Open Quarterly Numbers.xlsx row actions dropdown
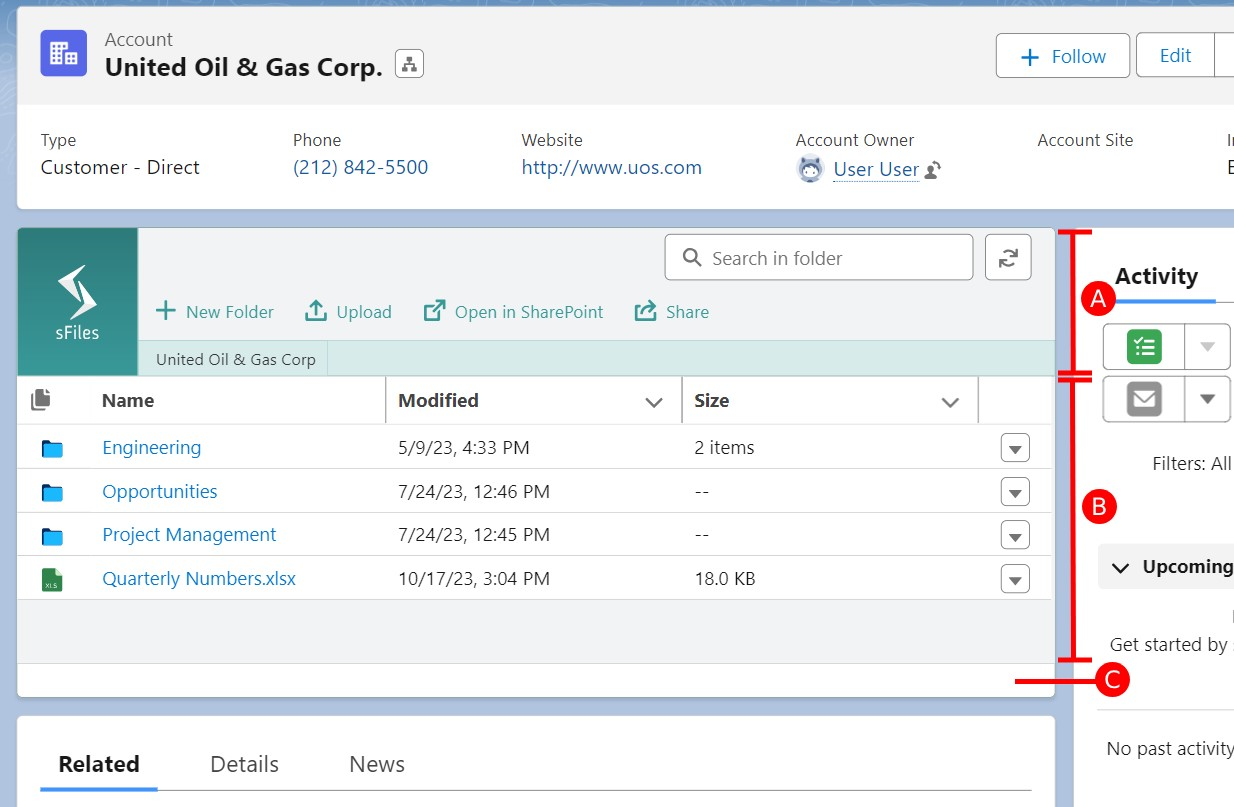Screen dimensions: 1234x807 (x=1015, y=579)
